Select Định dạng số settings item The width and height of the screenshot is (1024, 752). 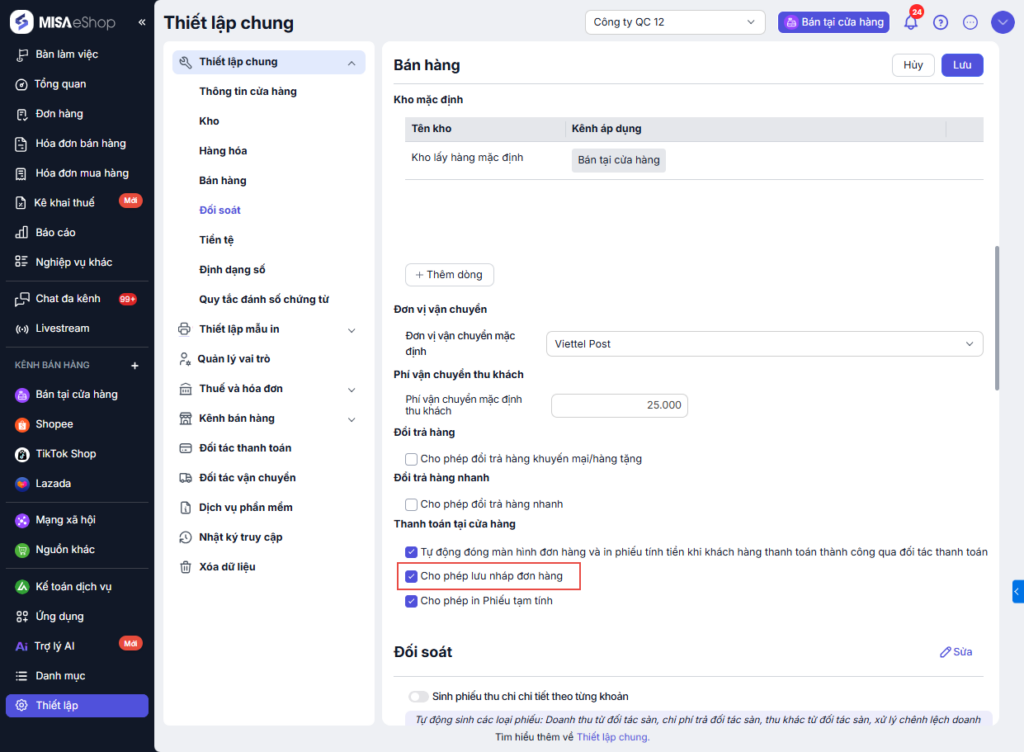[x=232, y=270]
